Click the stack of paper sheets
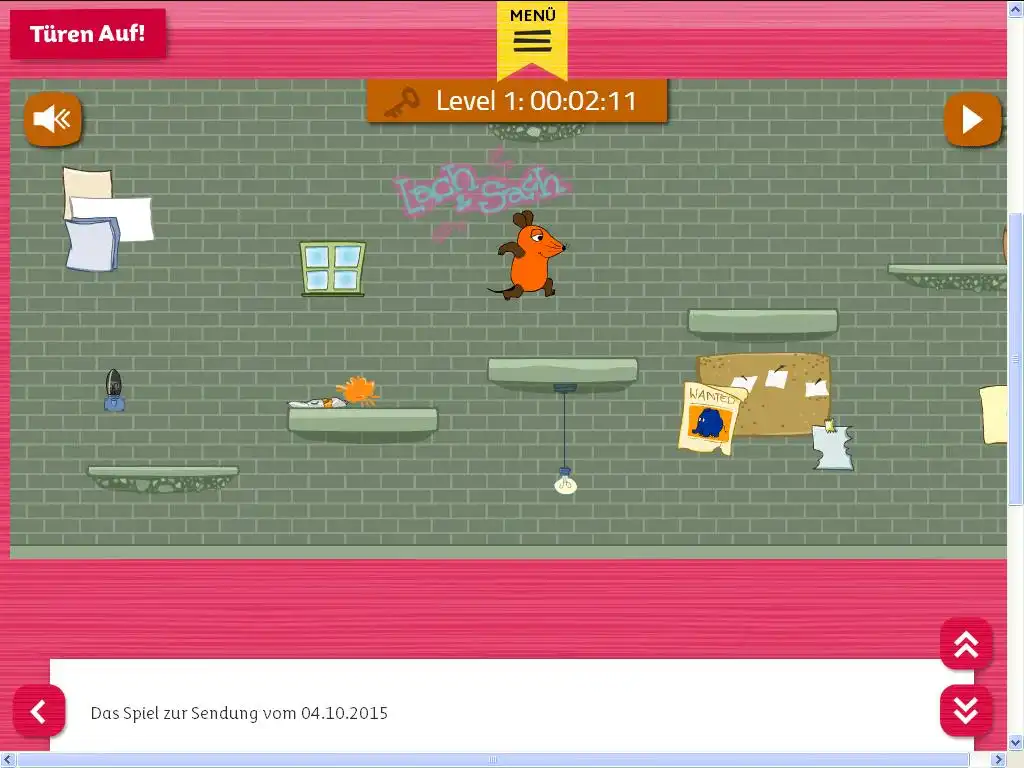The width and height of the screenshot is (1024, 768). 106,219
